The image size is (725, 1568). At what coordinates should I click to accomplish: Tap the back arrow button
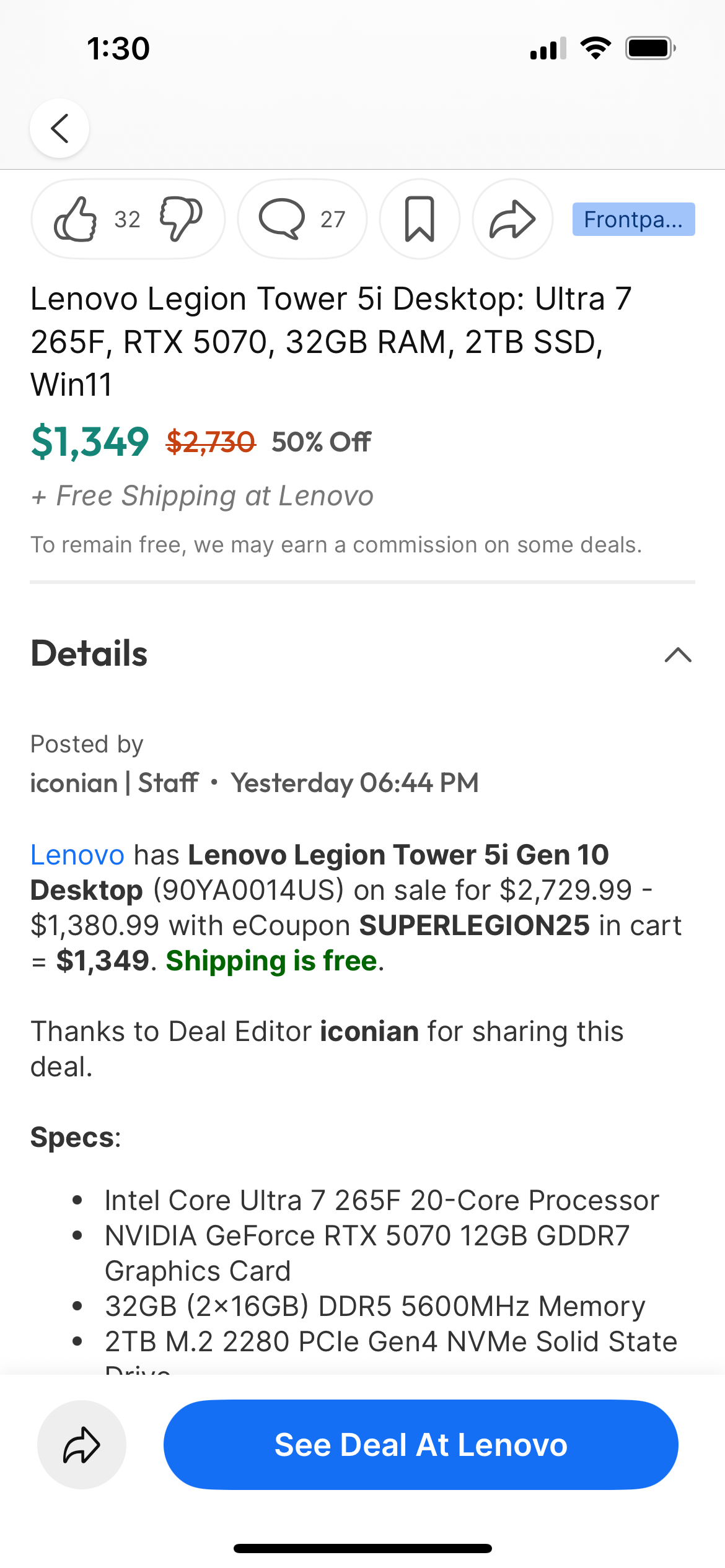59,128
